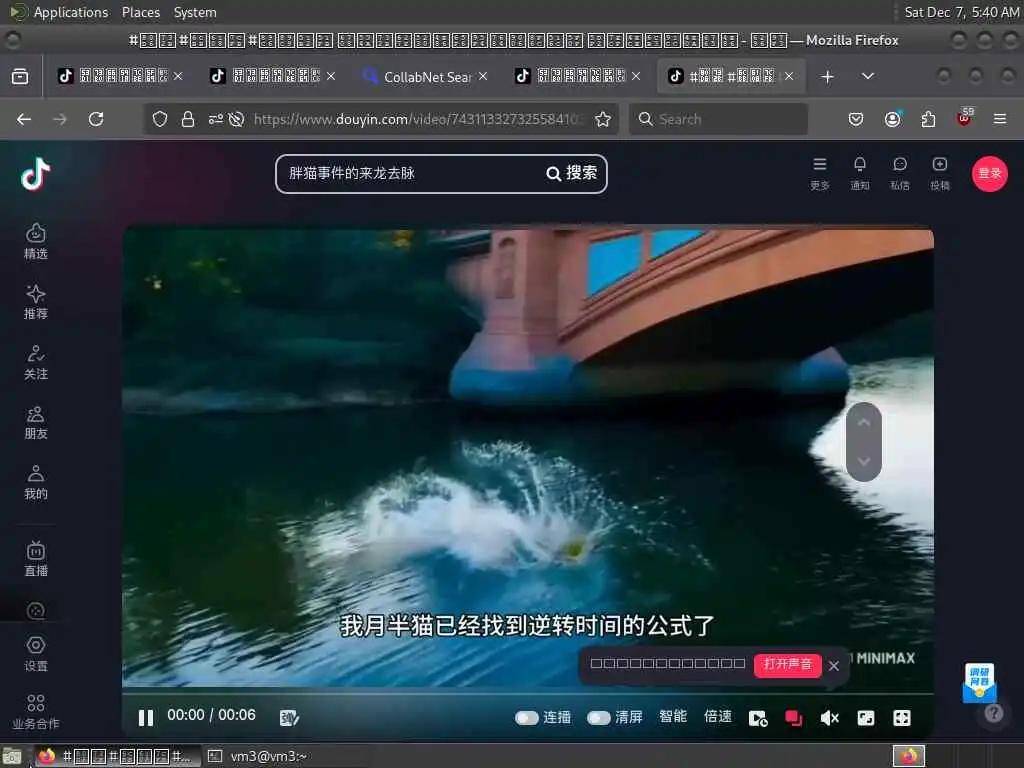Click the survey envelope floating icon
Image resolution: width=1024 pixels, height=768 pixels.
pos(979,682)
